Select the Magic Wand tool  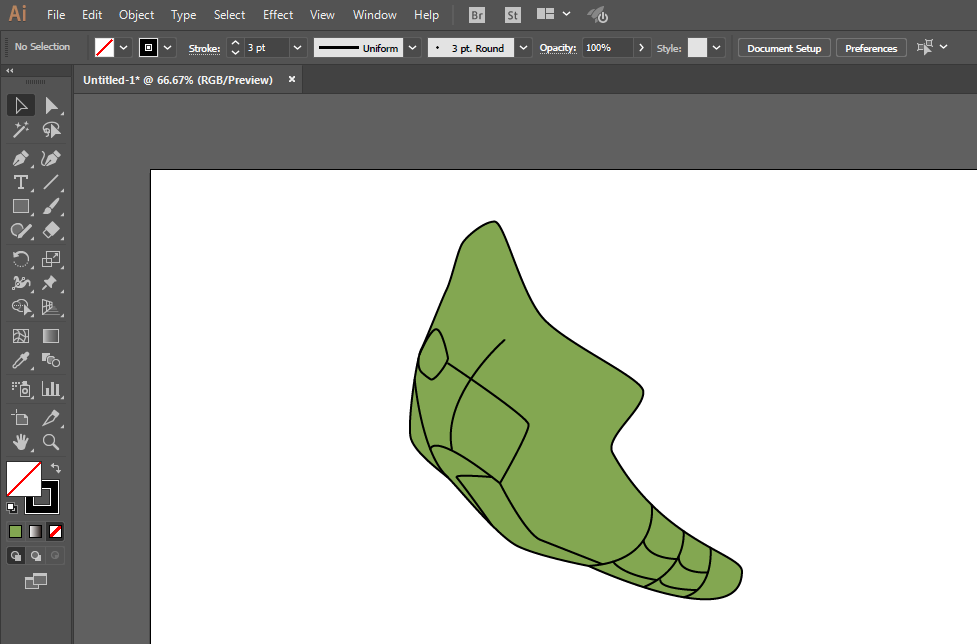click(x=20, y=130)
